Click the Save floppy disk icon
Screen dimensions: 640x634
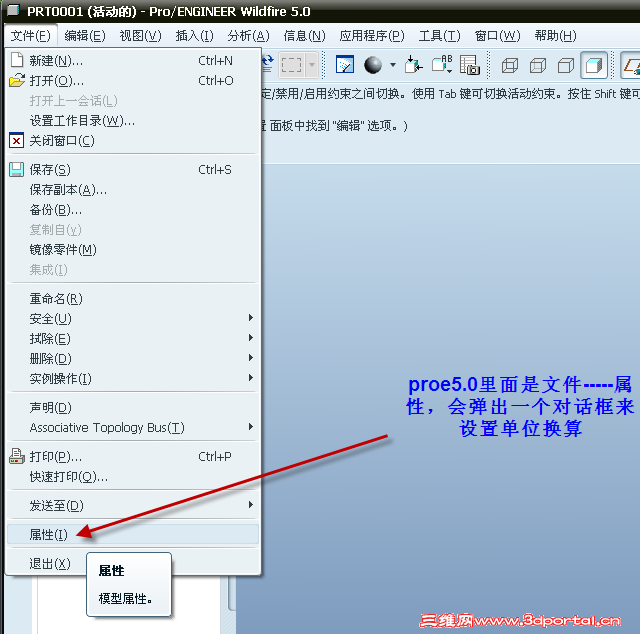pos(16,169)
